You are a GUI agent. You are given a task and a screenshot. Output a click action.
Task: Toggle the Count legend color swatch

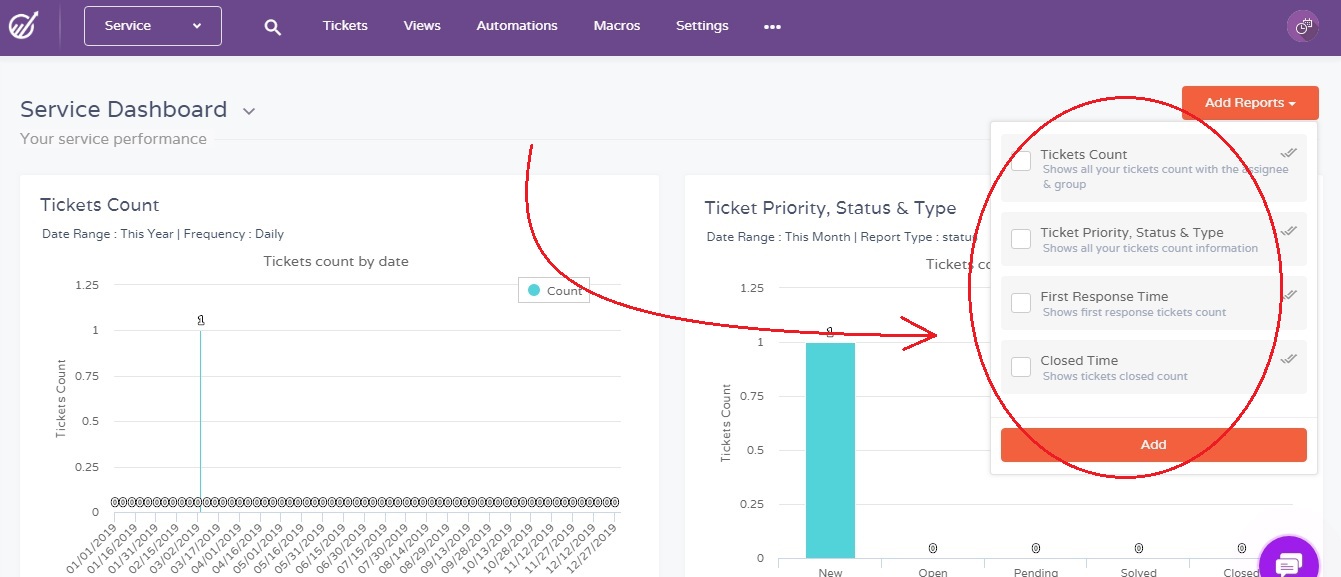pyautogui.click(x=534, y=291)
